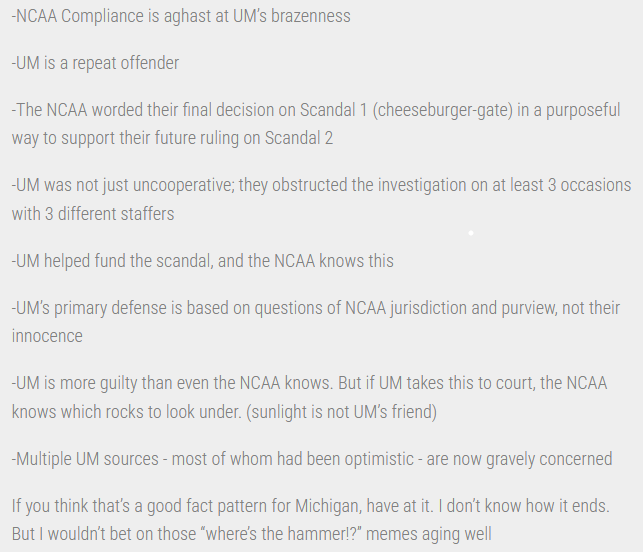Click the line about NCAA Compliance being aghast

click(x=181, y=16)
